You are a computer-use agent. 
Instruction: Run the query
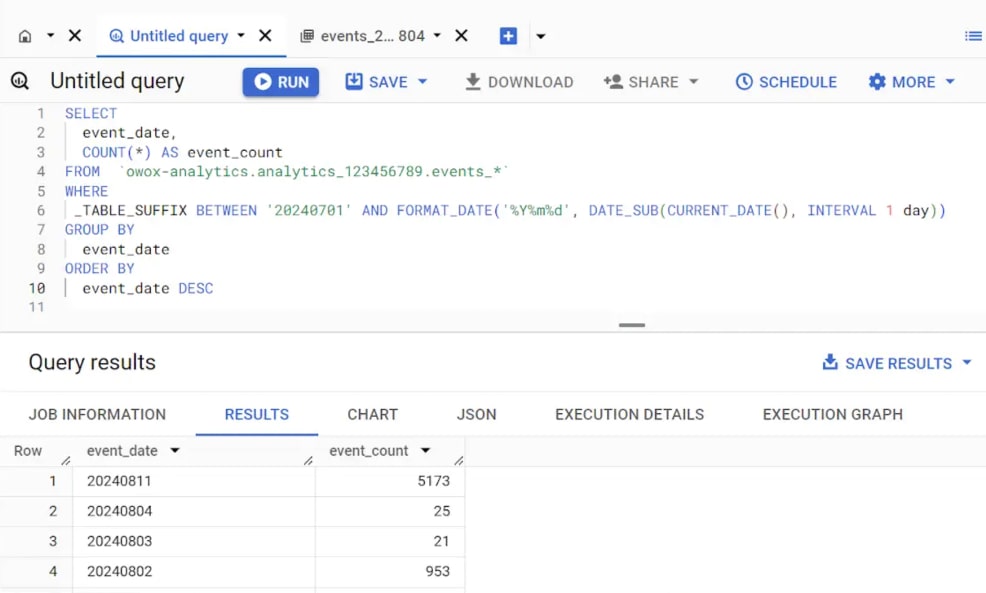tap(281, 82)
